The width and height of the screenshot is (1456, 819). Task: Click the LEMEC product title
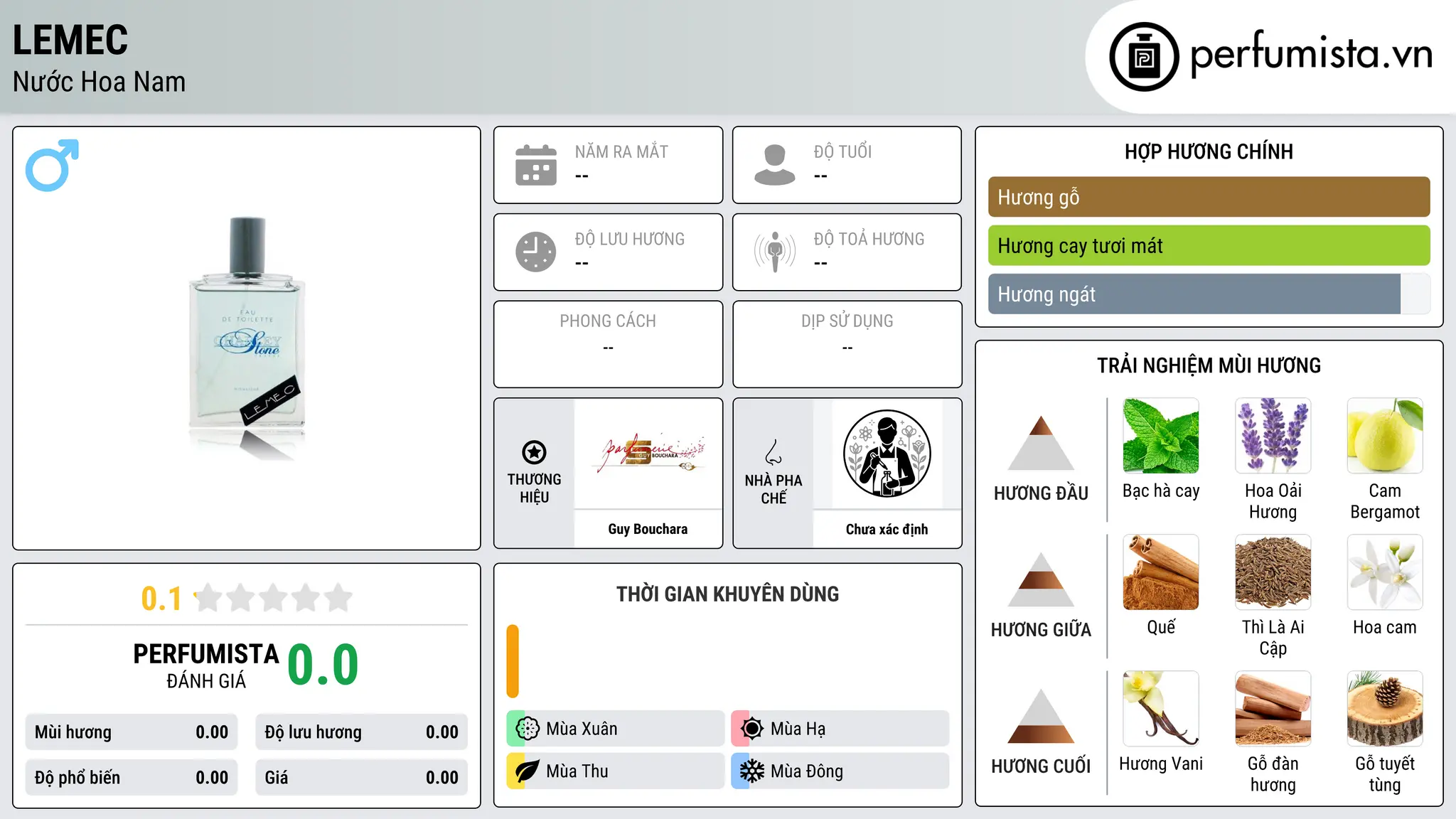(70, 40)
